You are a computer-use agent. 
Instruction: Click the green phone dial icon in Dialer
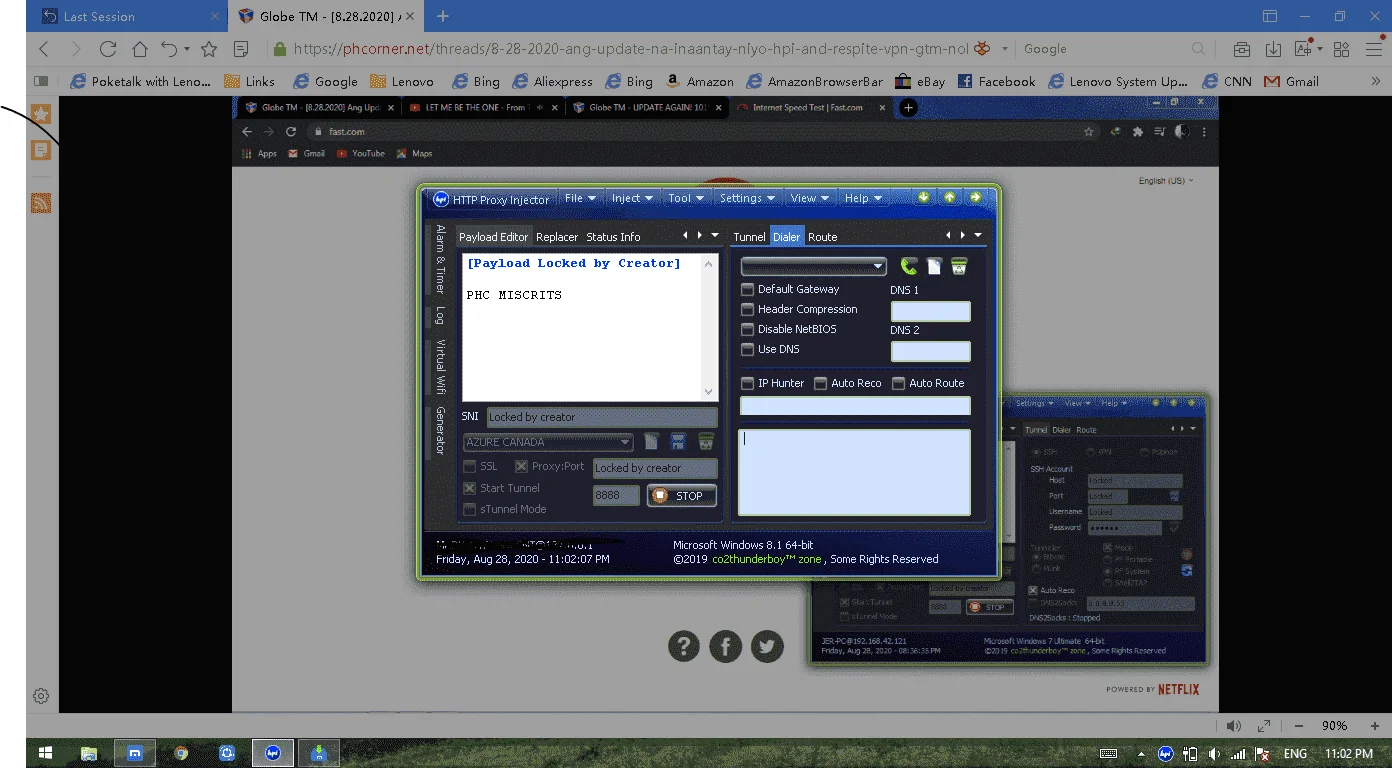click(909, 266)
